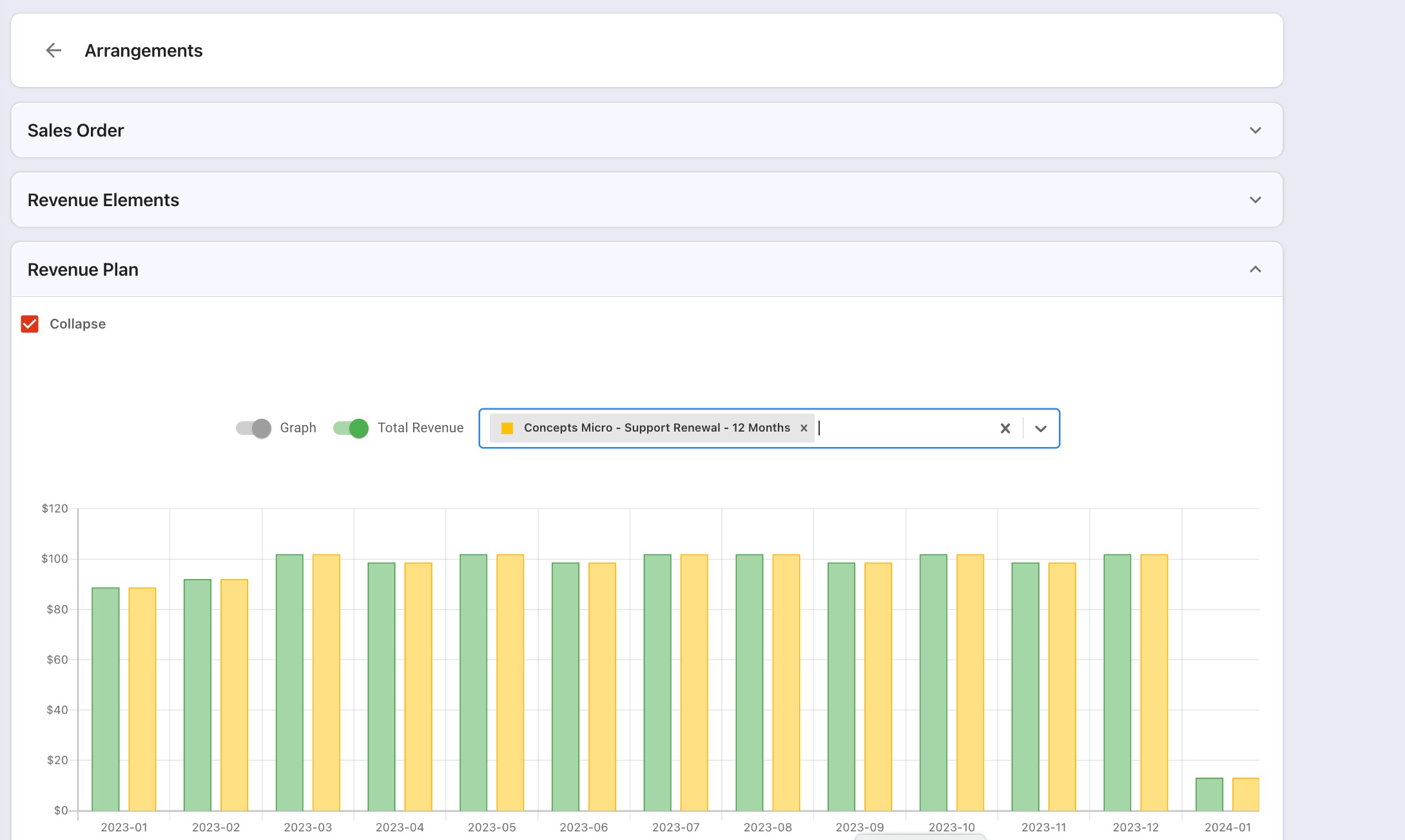Disable the Total Revenue toggle

tap(351, 428)
